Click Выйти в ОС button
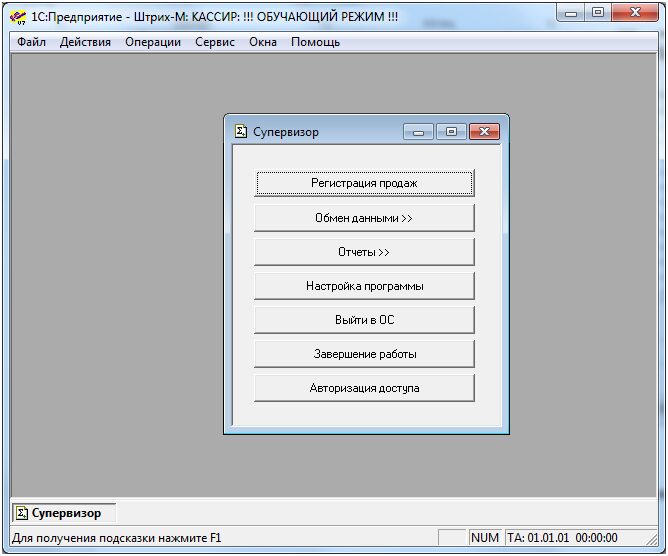668x556 pixels. tap(364, 320)
